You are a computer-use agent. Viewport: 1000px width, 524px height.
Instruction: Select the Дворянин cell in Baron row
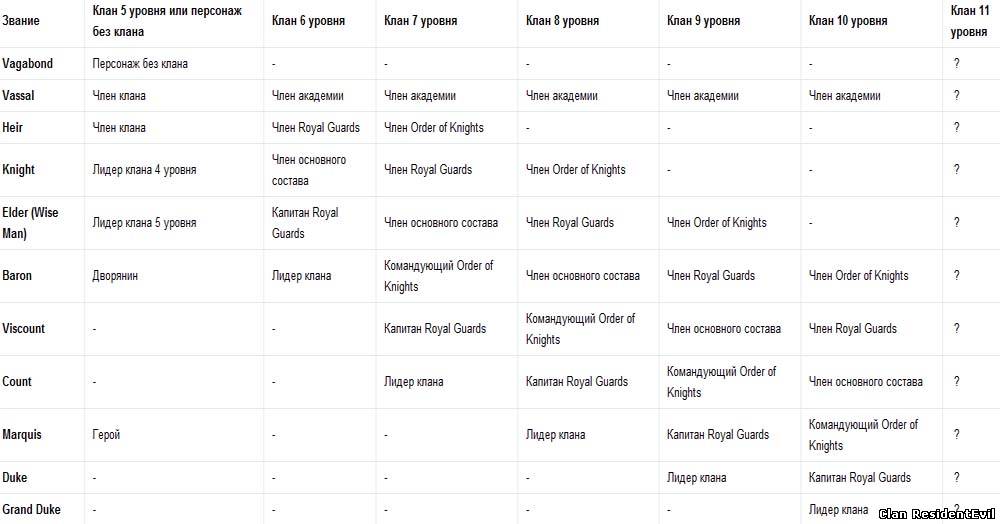115,275
